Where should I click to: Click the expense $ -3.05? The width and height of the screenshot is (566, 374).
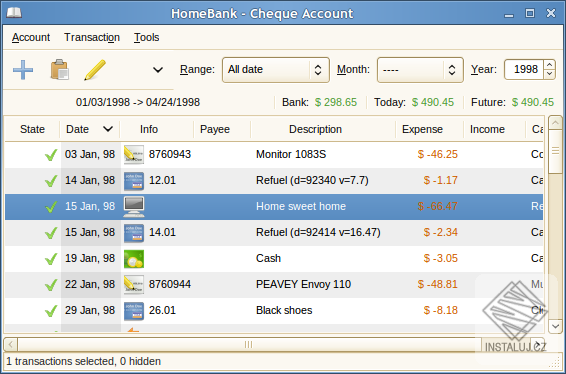(x=440, y=258)
